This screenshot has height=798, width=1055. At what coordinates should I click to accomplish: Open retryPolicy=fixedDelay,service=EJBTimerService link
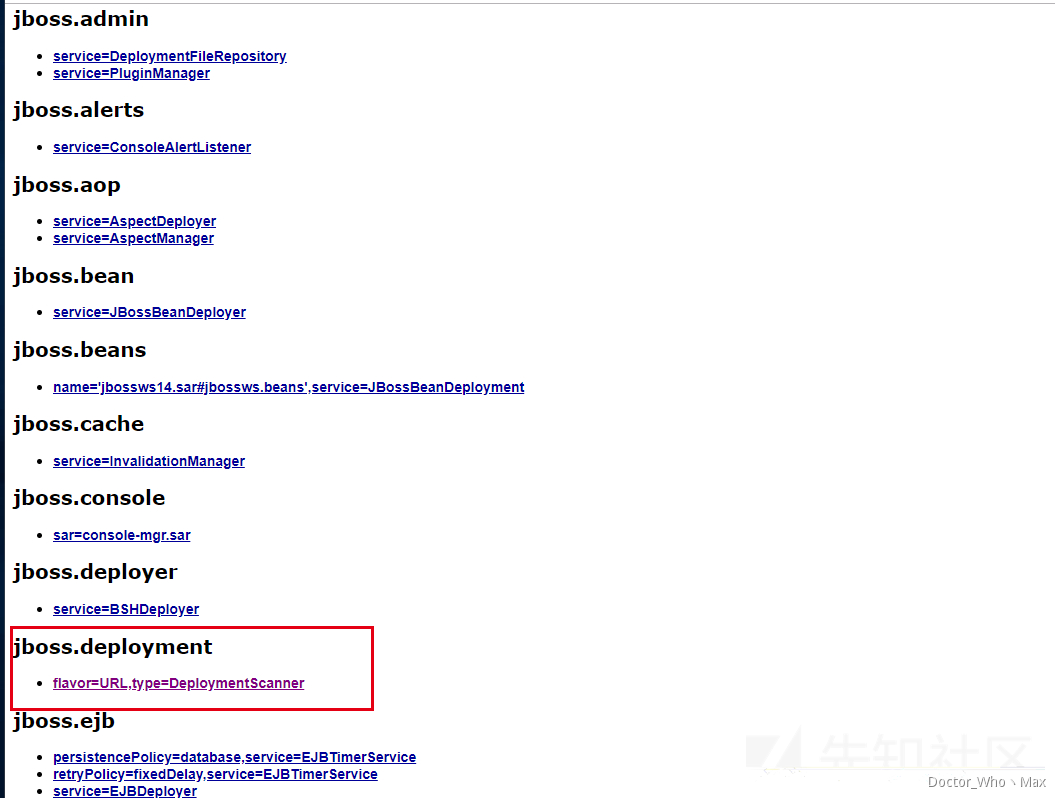tap(215, 774)
